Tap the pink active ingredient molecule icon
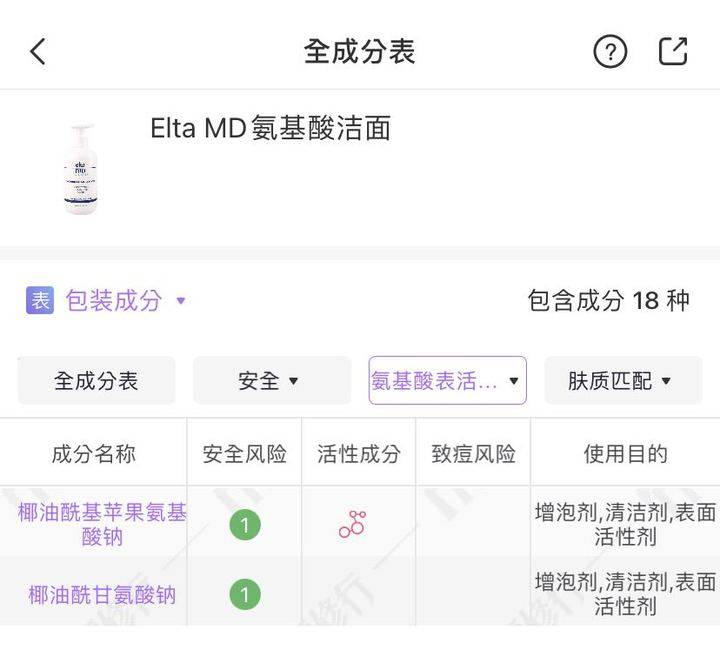 pos(353,524)
